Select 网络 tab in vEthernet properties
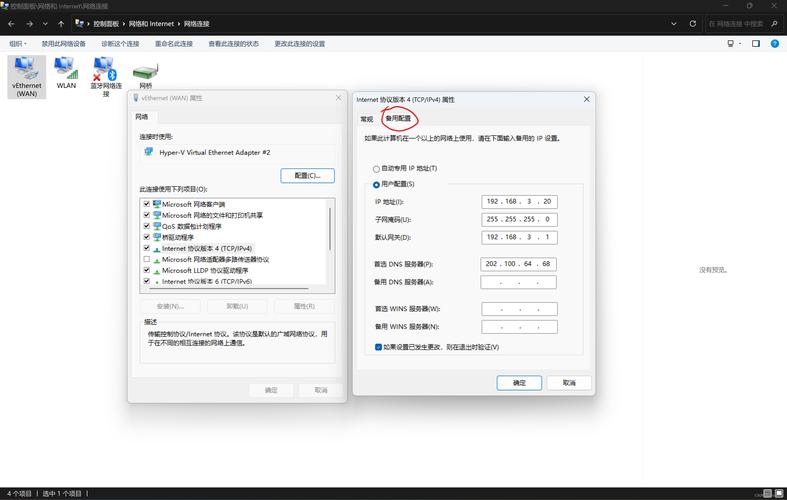This screenshot has width=787, height=500. (x=142, y=116)
